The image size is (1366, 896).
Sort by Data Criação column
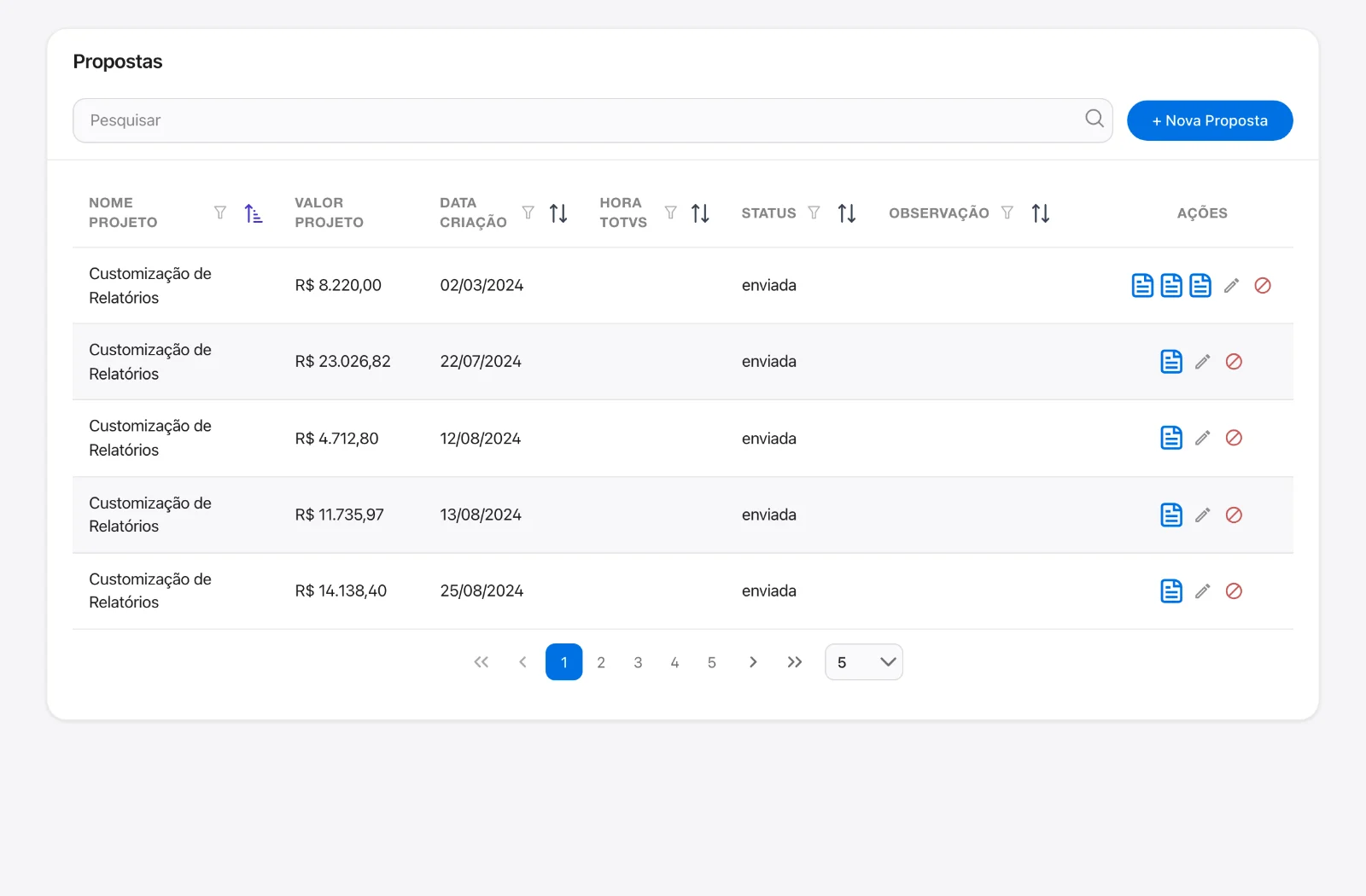(x=558, y=213)
